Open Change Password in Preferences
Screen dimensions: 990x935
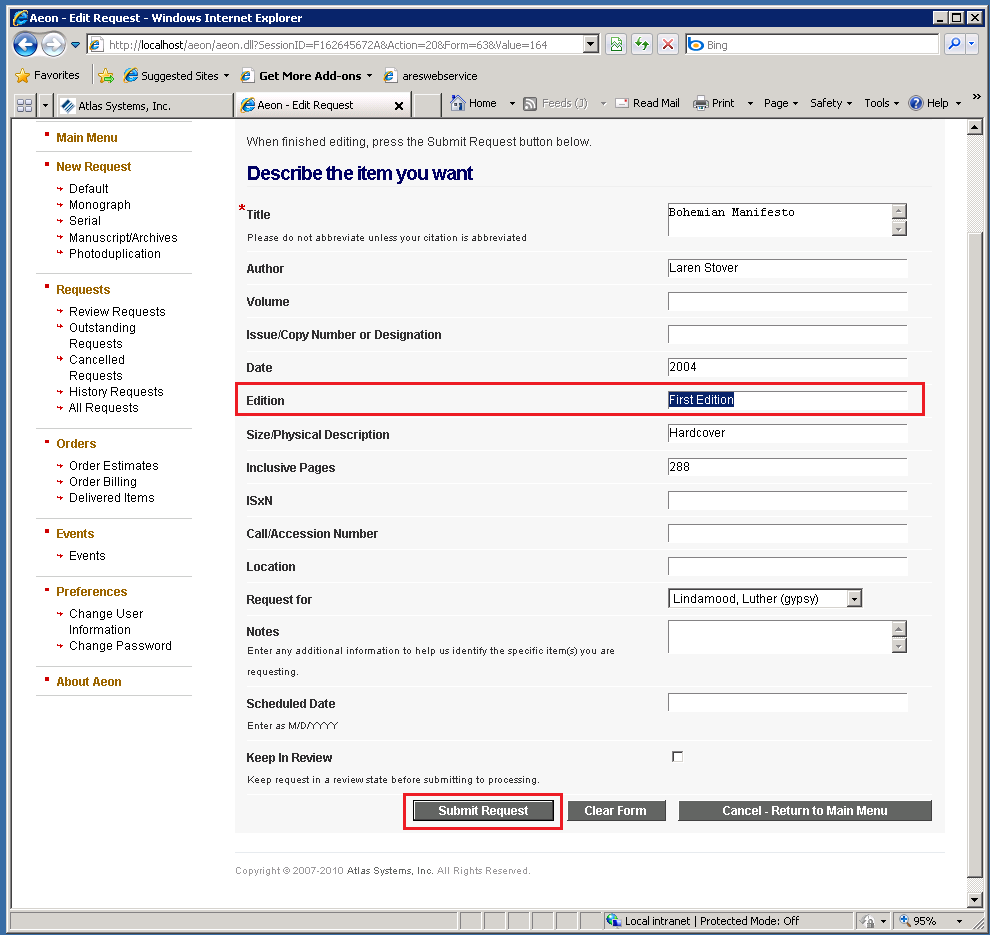120,646
